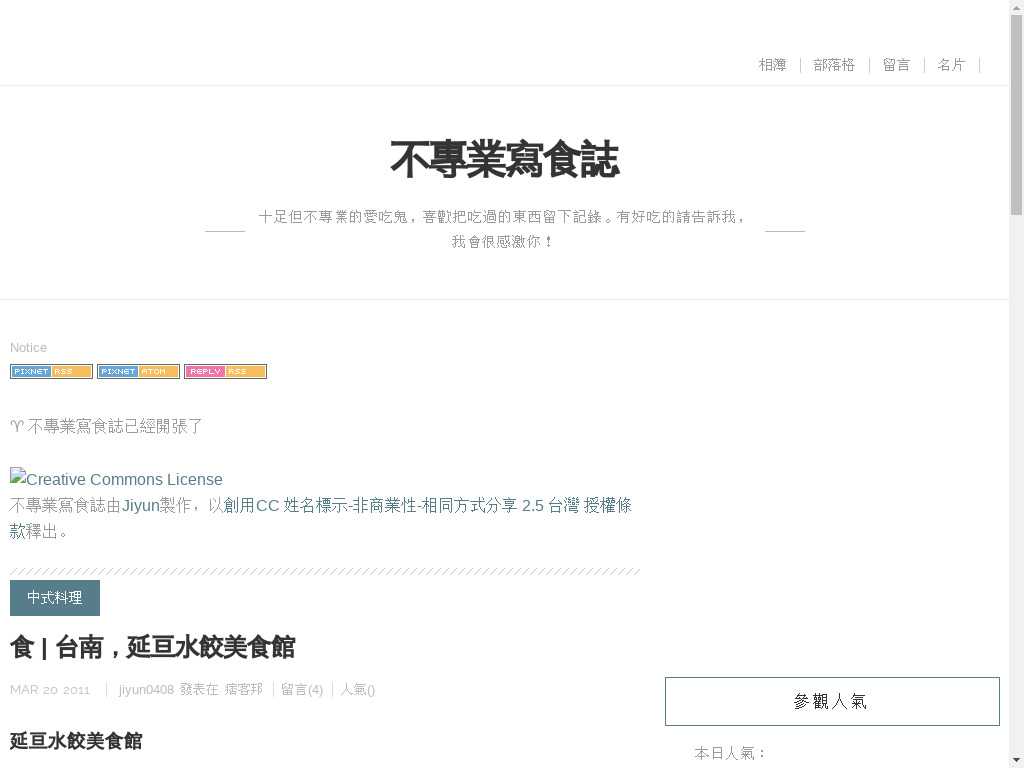Viewport: 1024px width, 768px height.
Task: Click the PIXNET RSS feed badge
Action: pos(51,371)
